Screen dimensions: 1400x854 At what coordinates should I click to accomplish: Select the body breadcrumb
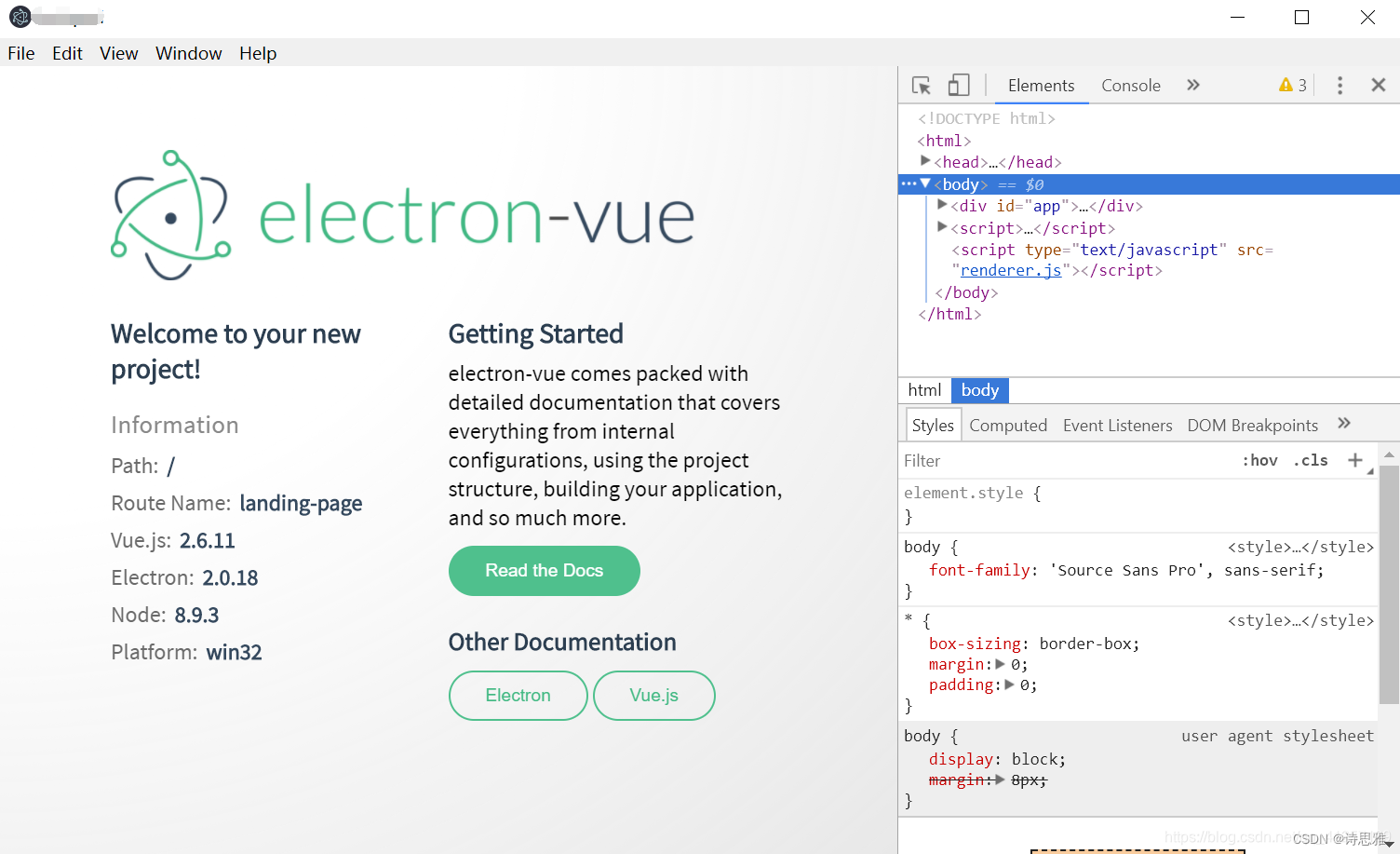click(x=980, y=390)
